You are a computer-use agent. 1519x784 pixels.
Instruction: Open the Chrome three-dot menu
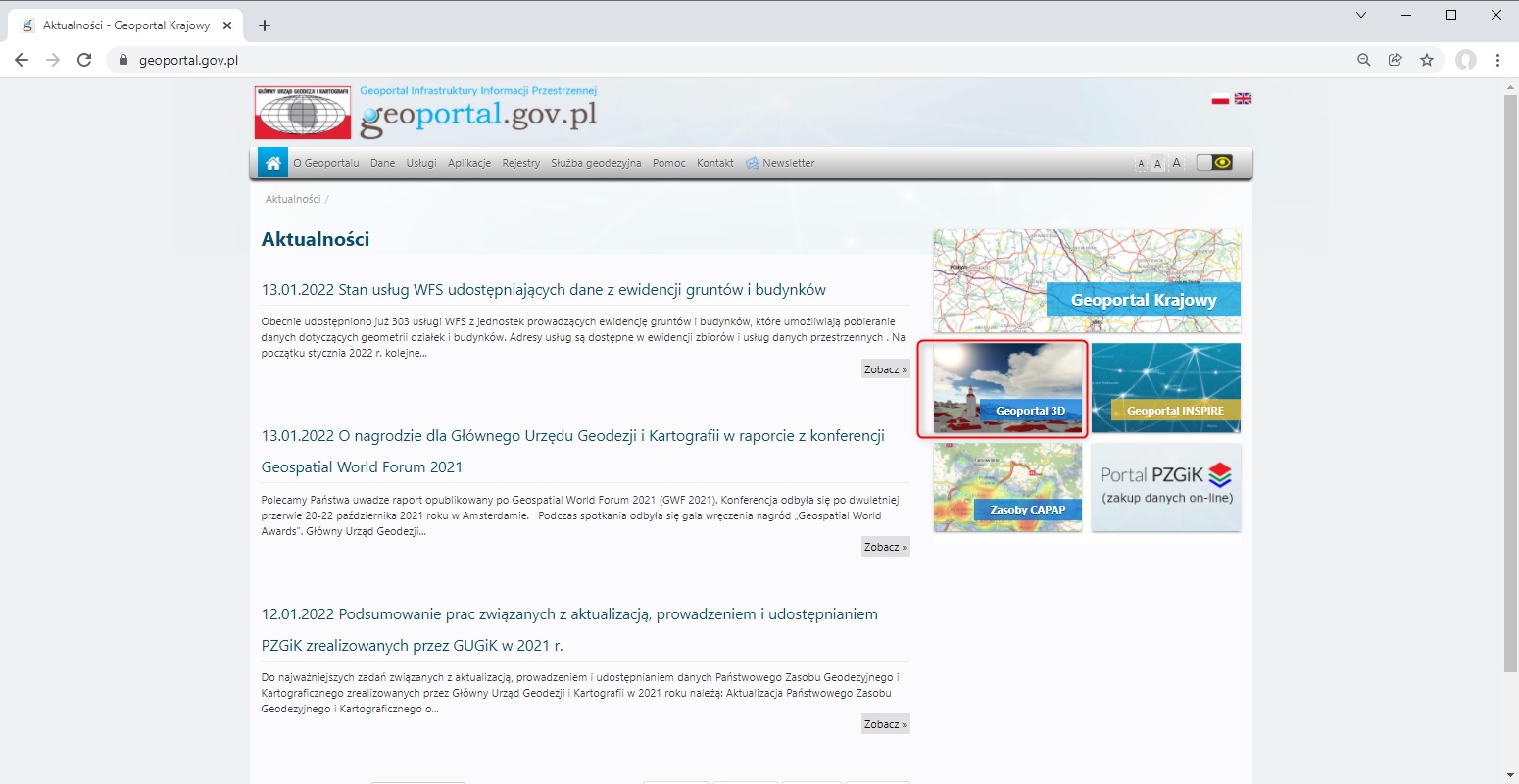(1497, 60)
